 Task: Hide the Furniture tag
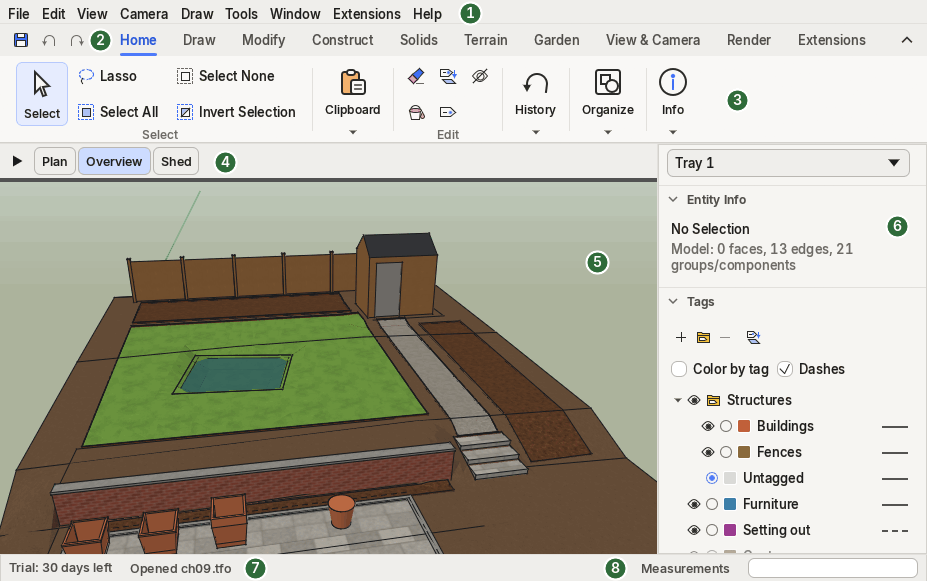click(x=694, y=504)
